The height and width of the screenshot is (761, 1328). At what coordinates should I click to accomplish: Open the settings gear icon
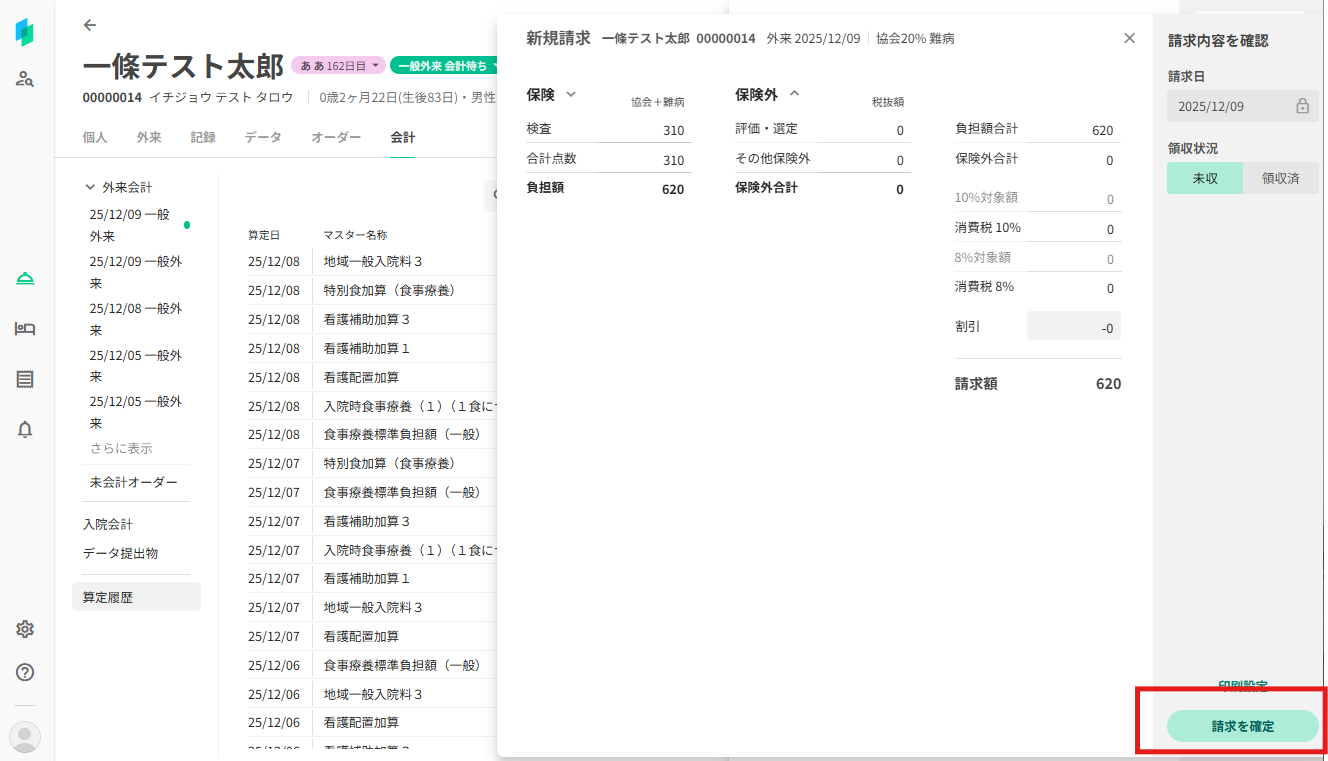25,629
